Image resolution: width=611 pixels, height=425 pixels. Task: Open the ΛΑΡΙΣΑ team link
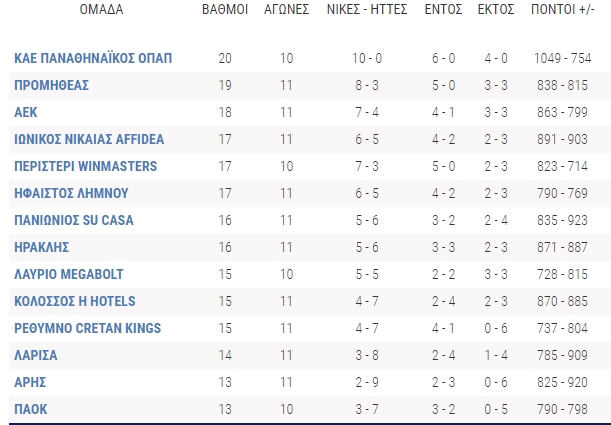coord(35,355)
